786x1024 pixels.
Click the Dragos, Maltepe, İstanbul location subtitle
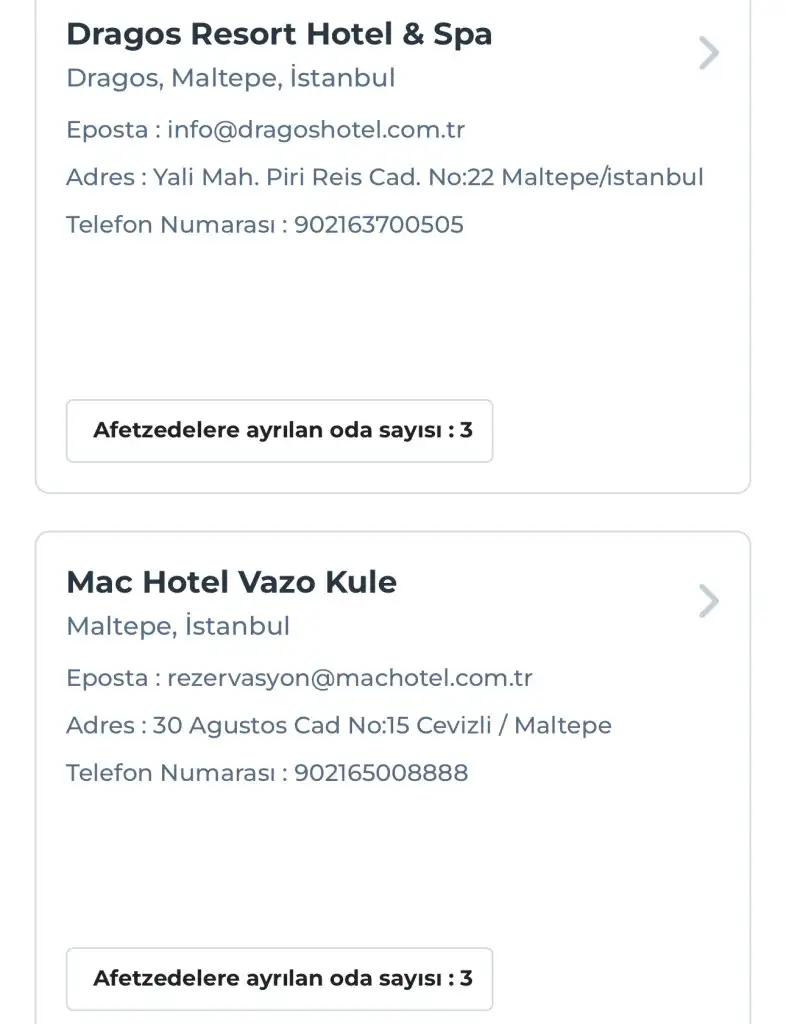[230, 78]
